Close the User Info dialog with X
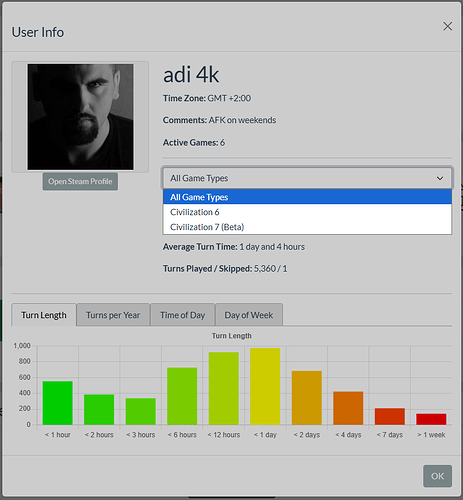 [447, 26]
